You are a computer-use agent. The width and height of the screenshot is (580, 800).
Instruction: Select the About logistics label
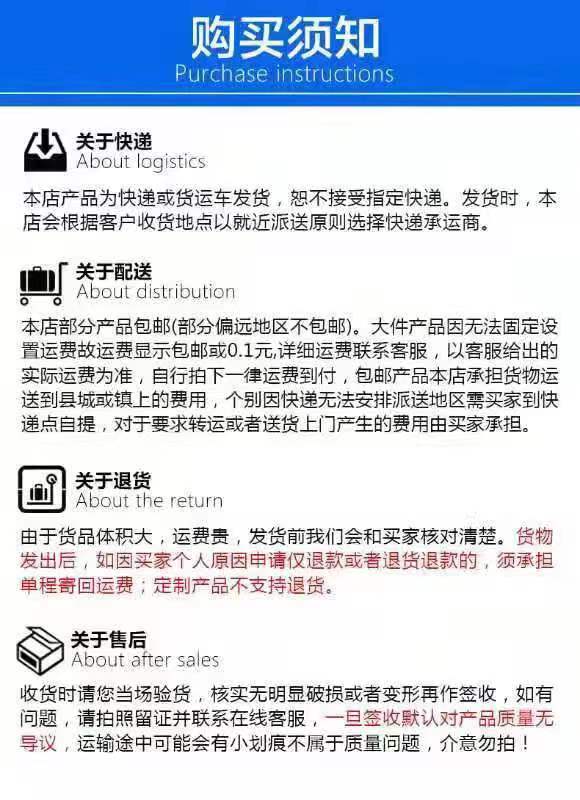click(141, 162)
